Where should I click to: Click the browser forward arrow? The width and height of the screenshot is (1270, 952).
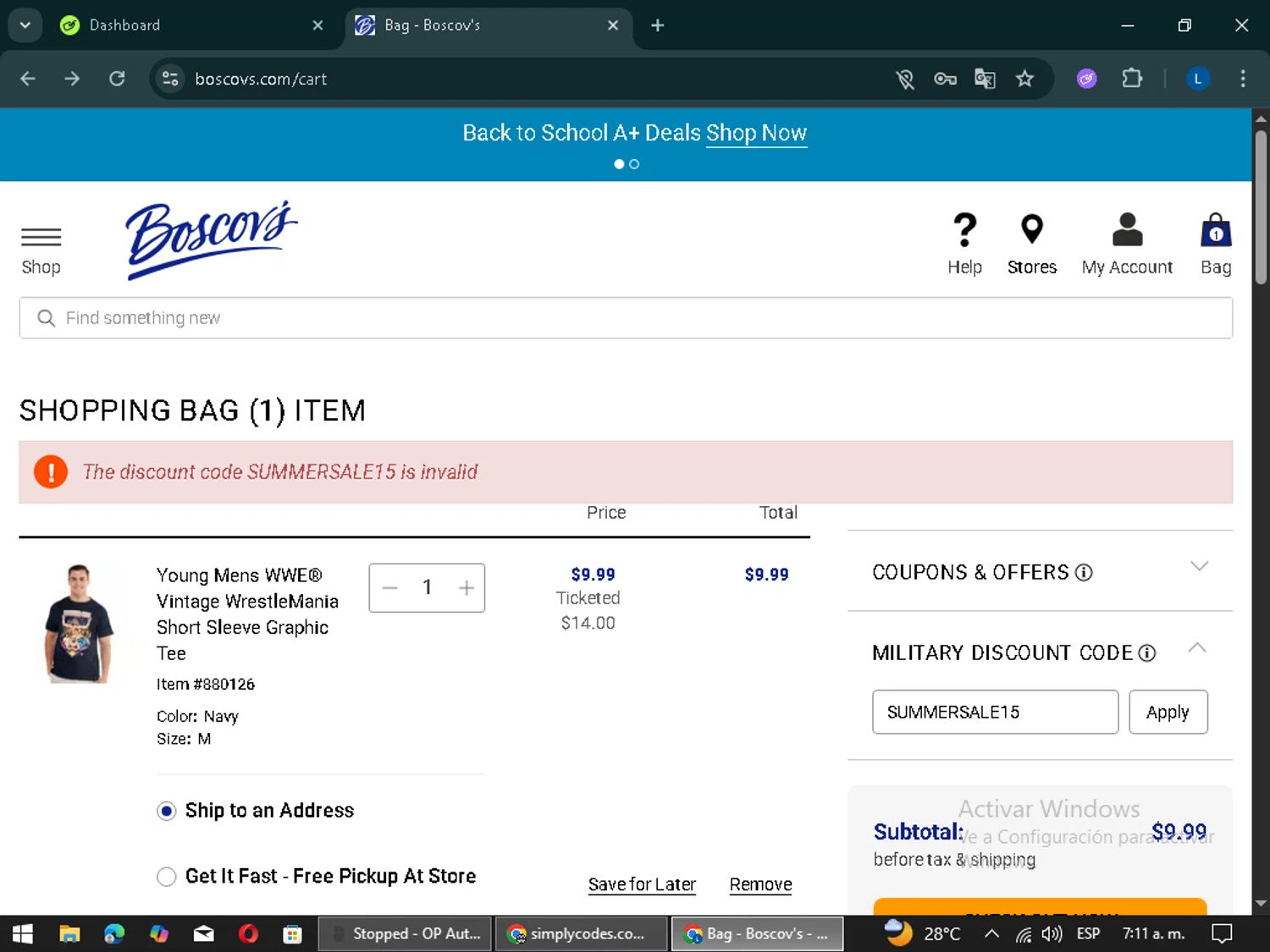click(x=72, y=79)
